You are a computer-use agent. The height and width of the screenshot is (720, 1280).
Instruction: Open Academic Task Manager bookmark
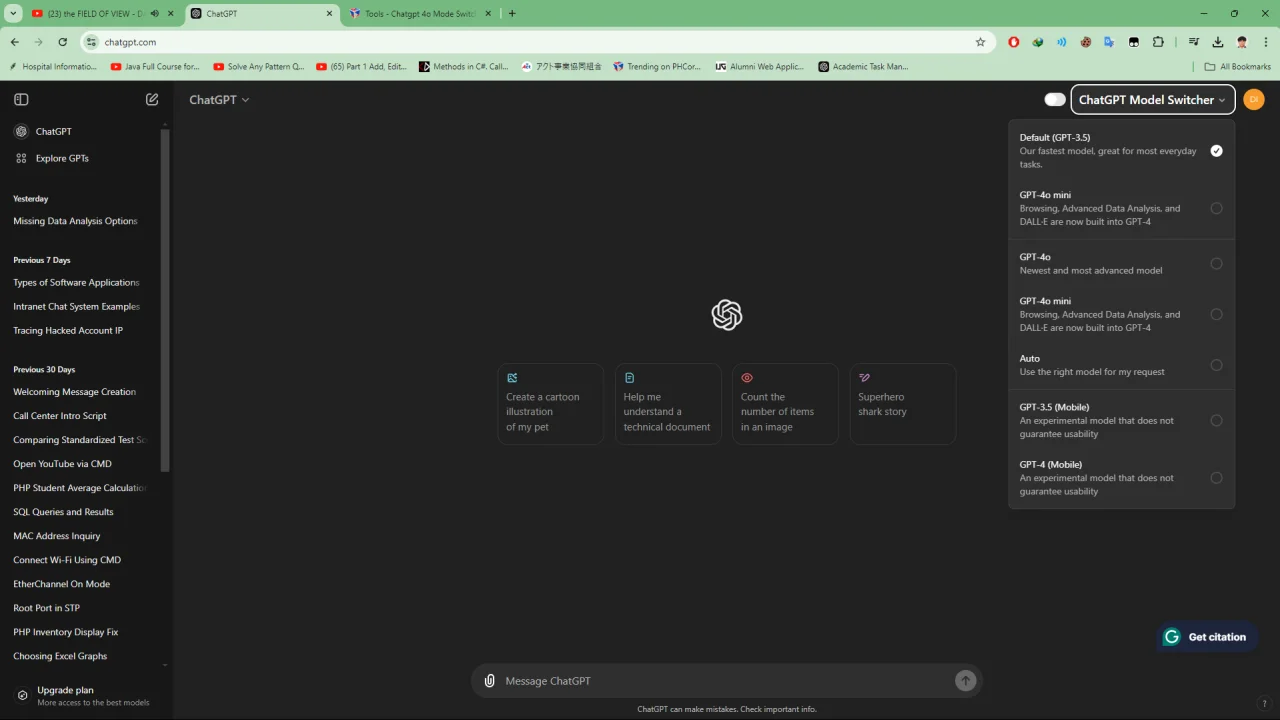point(863,67)
